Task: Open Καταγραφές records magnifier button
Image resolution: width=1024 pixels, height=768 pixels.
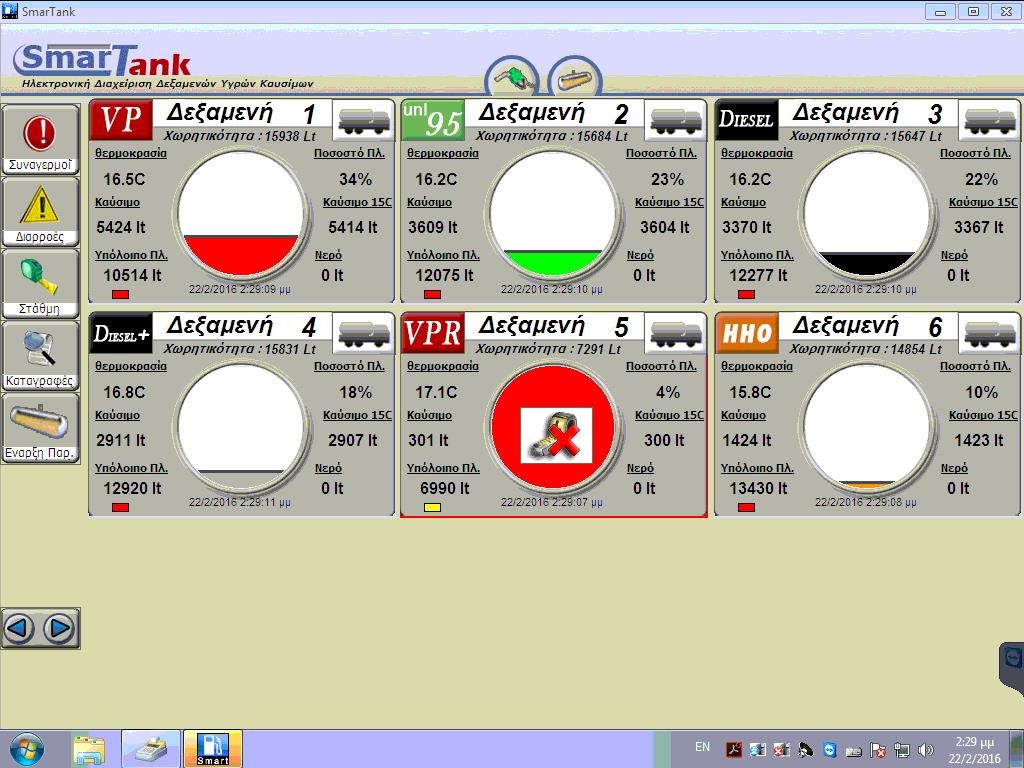Action: click(40, 355)
